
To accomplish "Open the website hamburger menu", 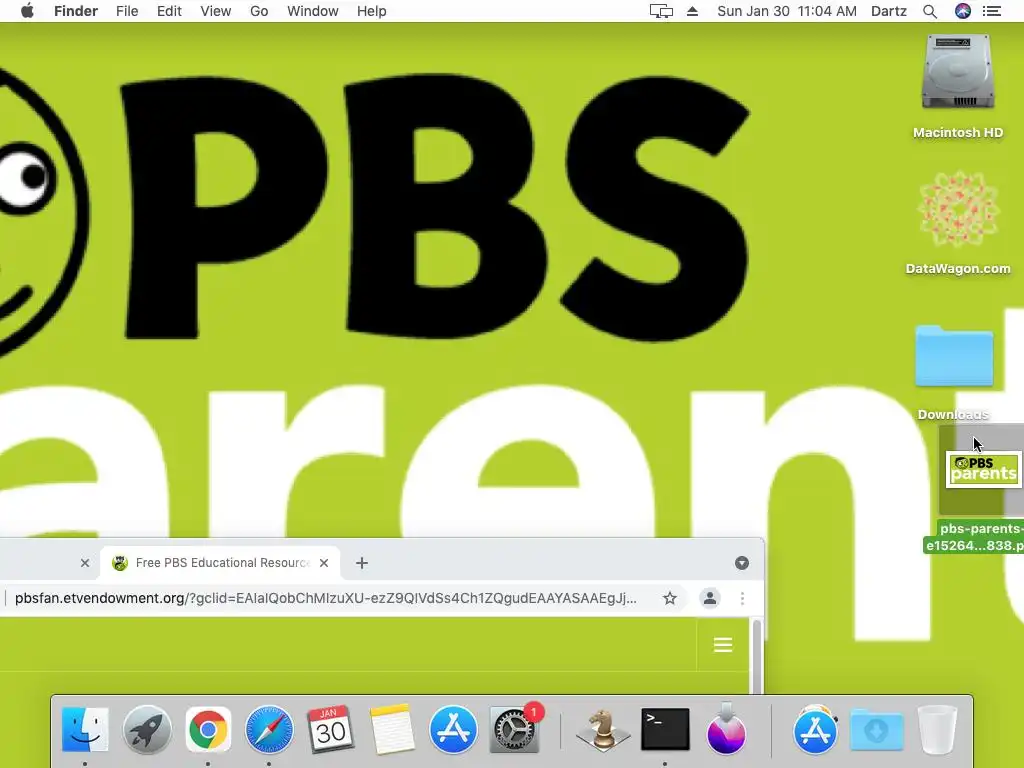I will click(x=722, y=645).
